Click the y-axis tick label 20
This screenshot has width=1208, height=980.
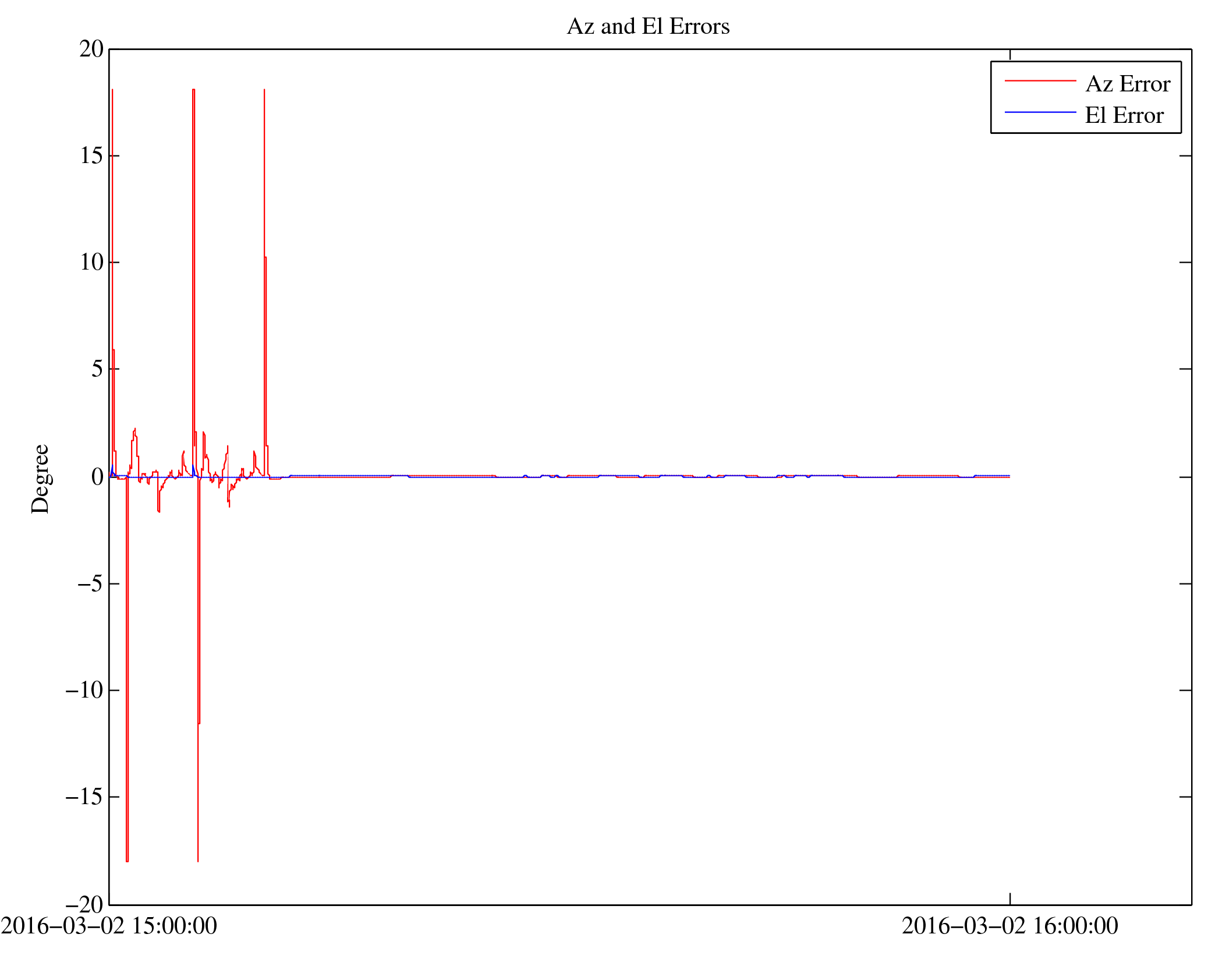click(x=91, y=49)
